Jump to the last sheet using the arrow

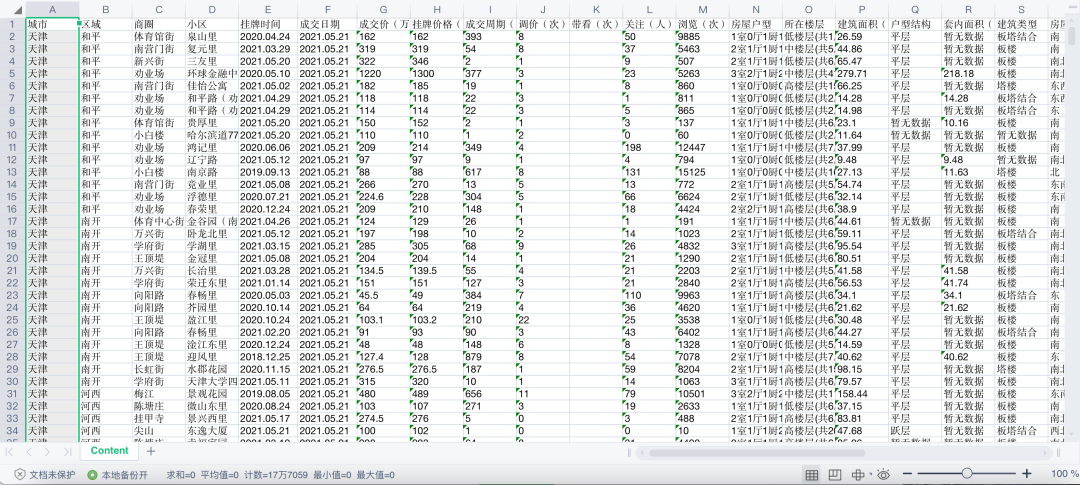coord(67,452)
